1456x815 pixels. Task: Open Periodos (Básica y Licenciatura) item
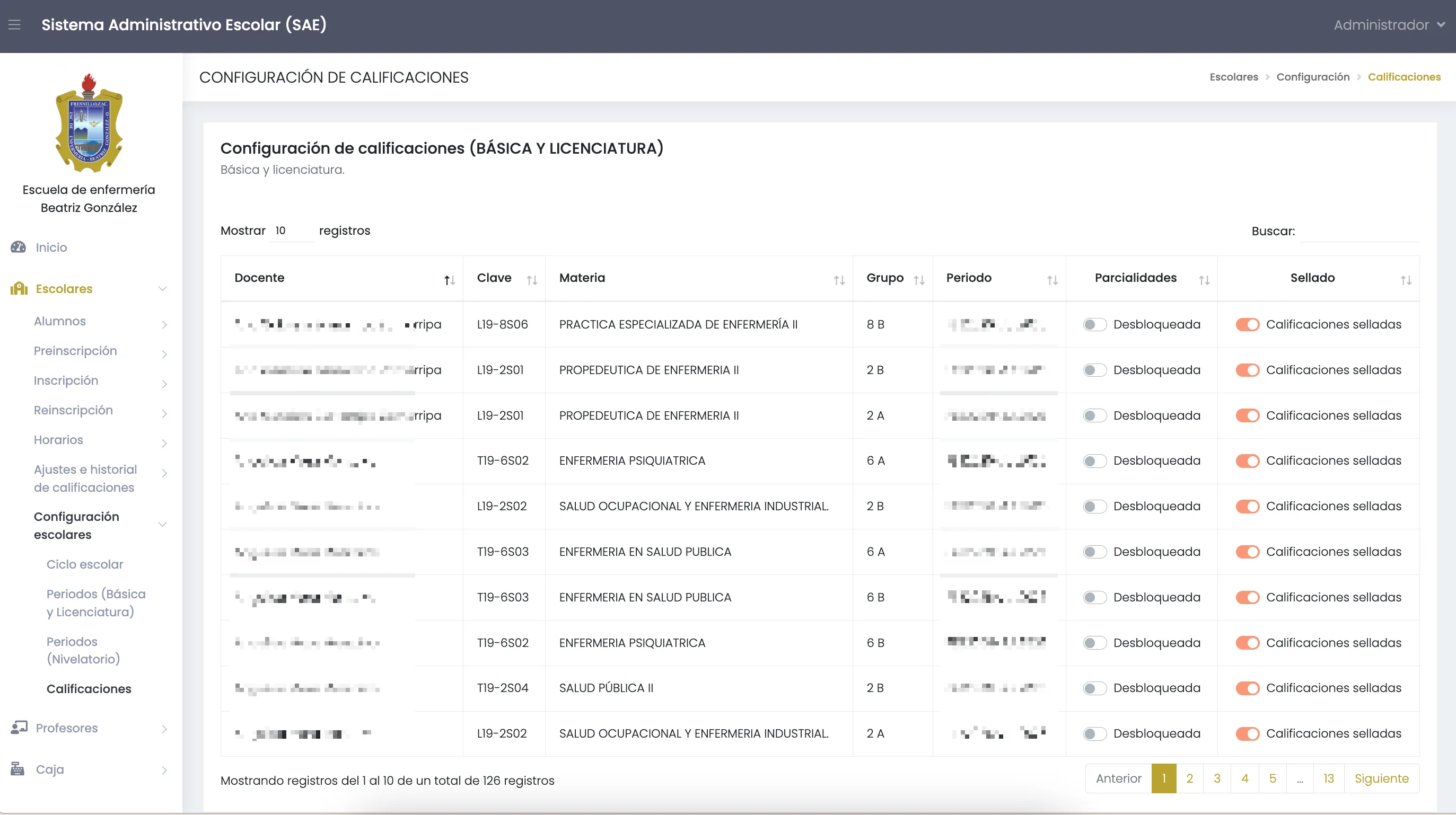coord(96,603)
